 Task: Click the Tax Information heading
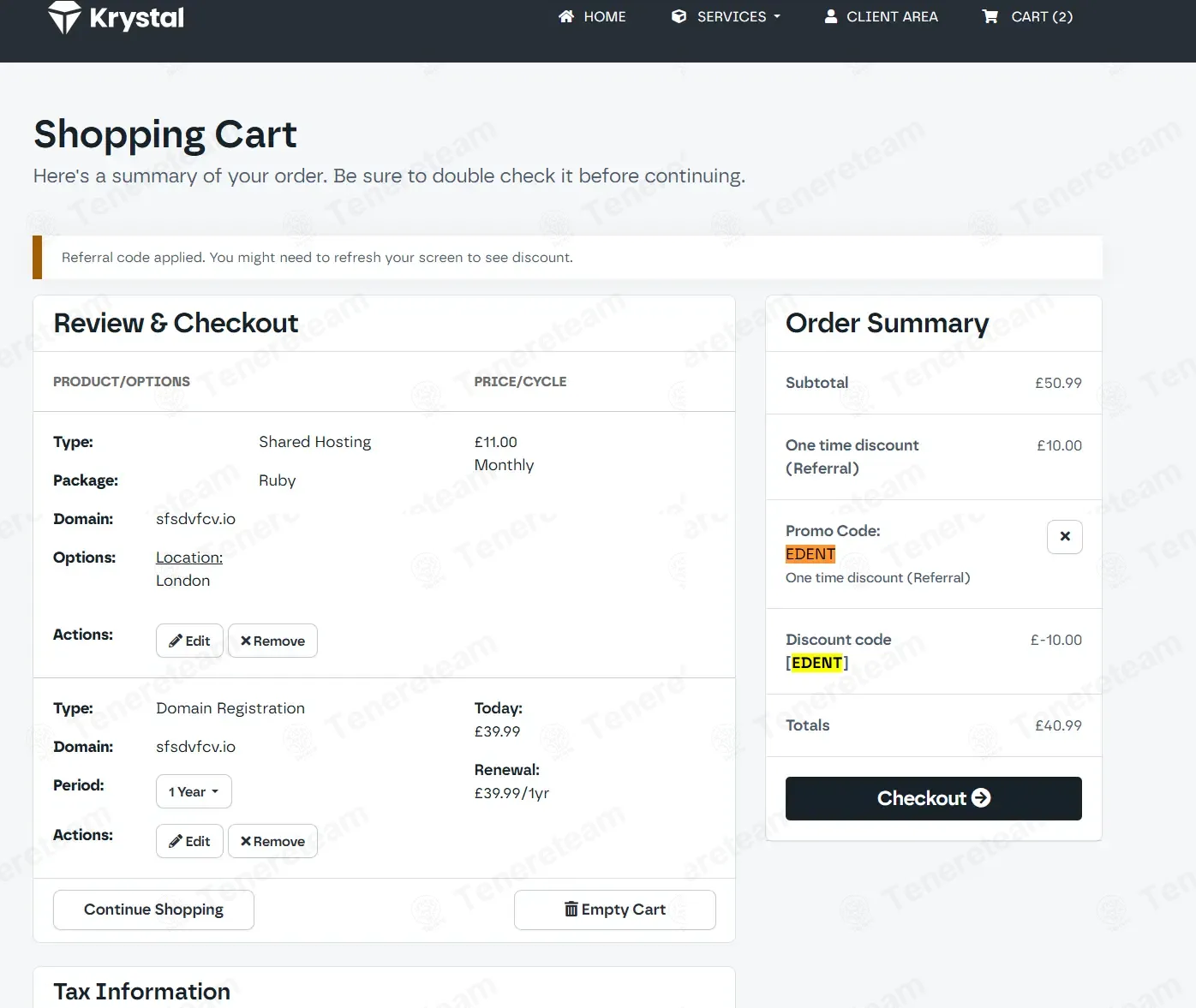[x=141, y=991]
